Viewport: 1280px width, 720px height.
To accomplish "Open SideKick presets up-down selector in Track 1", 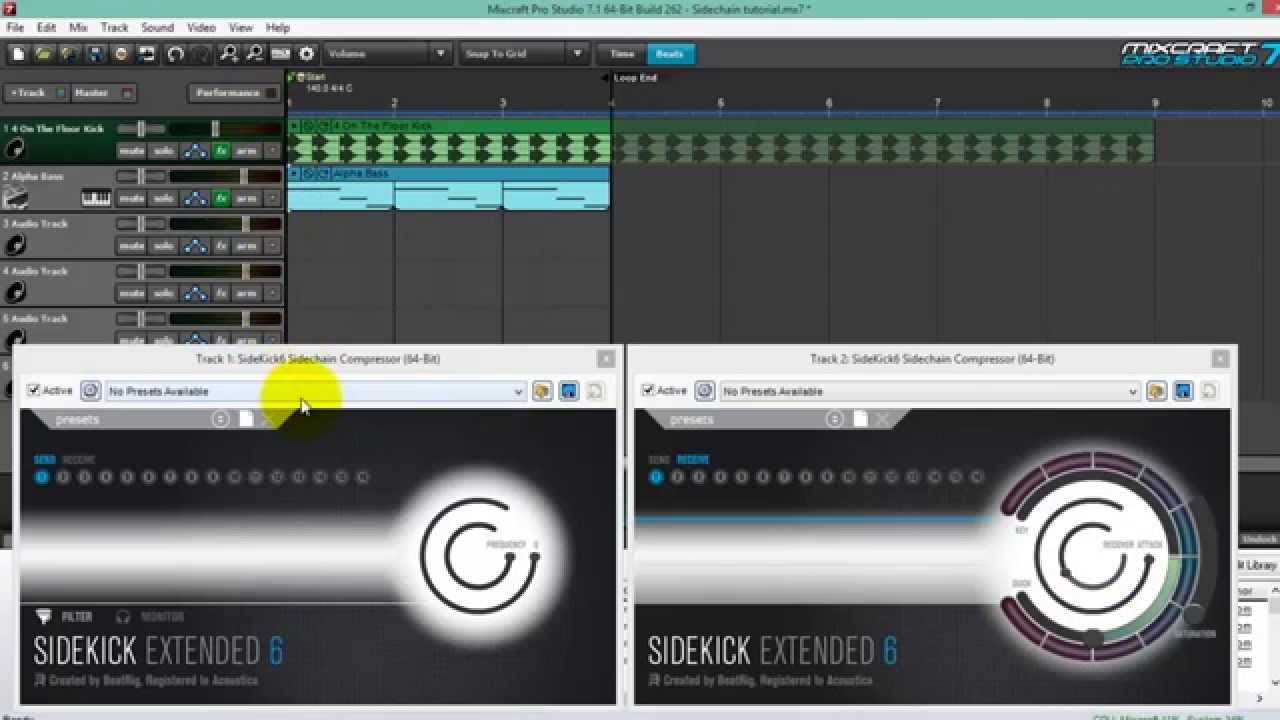I will pyautogui.click(x=221, y=419).
